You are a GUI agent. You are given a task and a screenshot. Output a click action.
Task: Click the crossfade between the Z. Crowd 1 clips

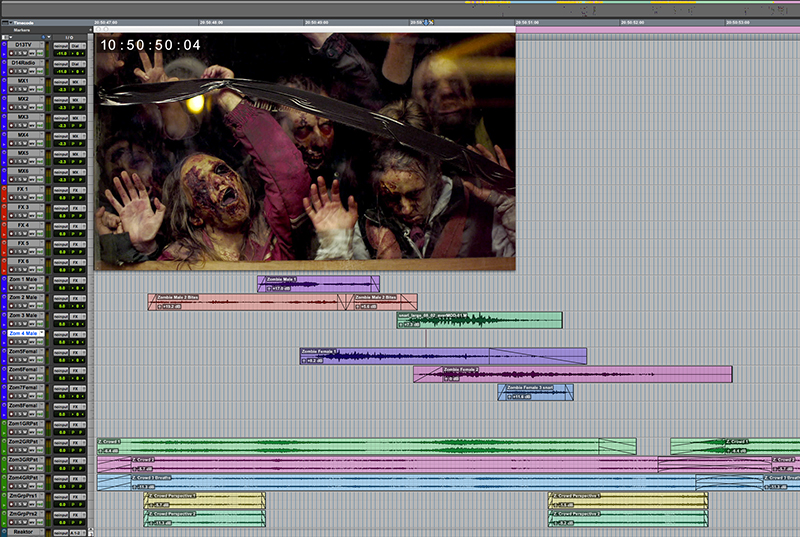pos(616,446)
